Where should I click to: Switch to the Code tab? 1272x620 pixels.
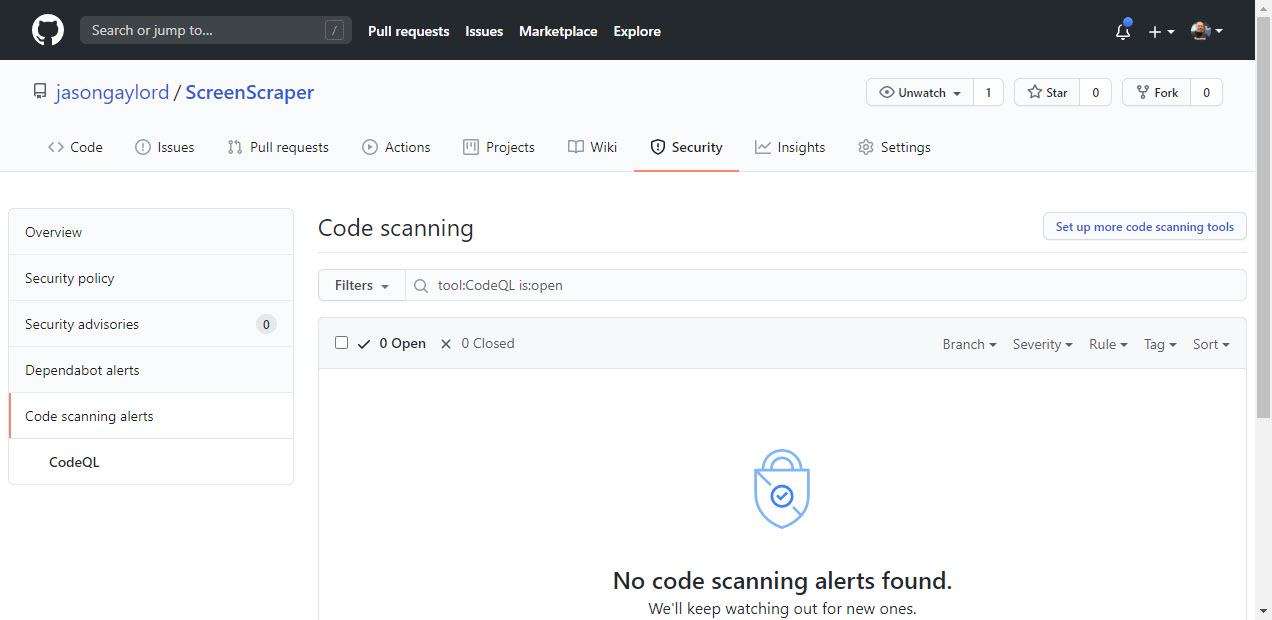pyautogui.click(x=75, y=147)
